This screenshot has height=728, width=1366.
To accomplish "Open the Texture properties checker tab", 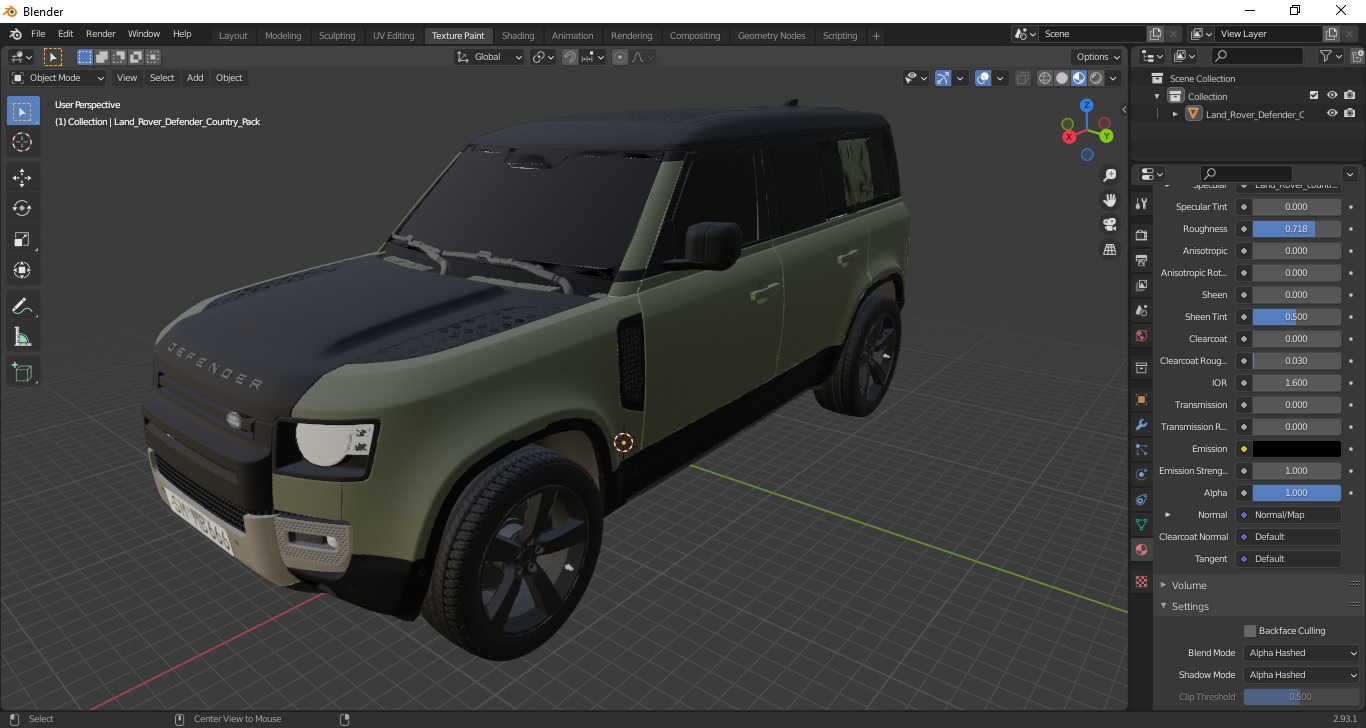I will pos(1141,581).
